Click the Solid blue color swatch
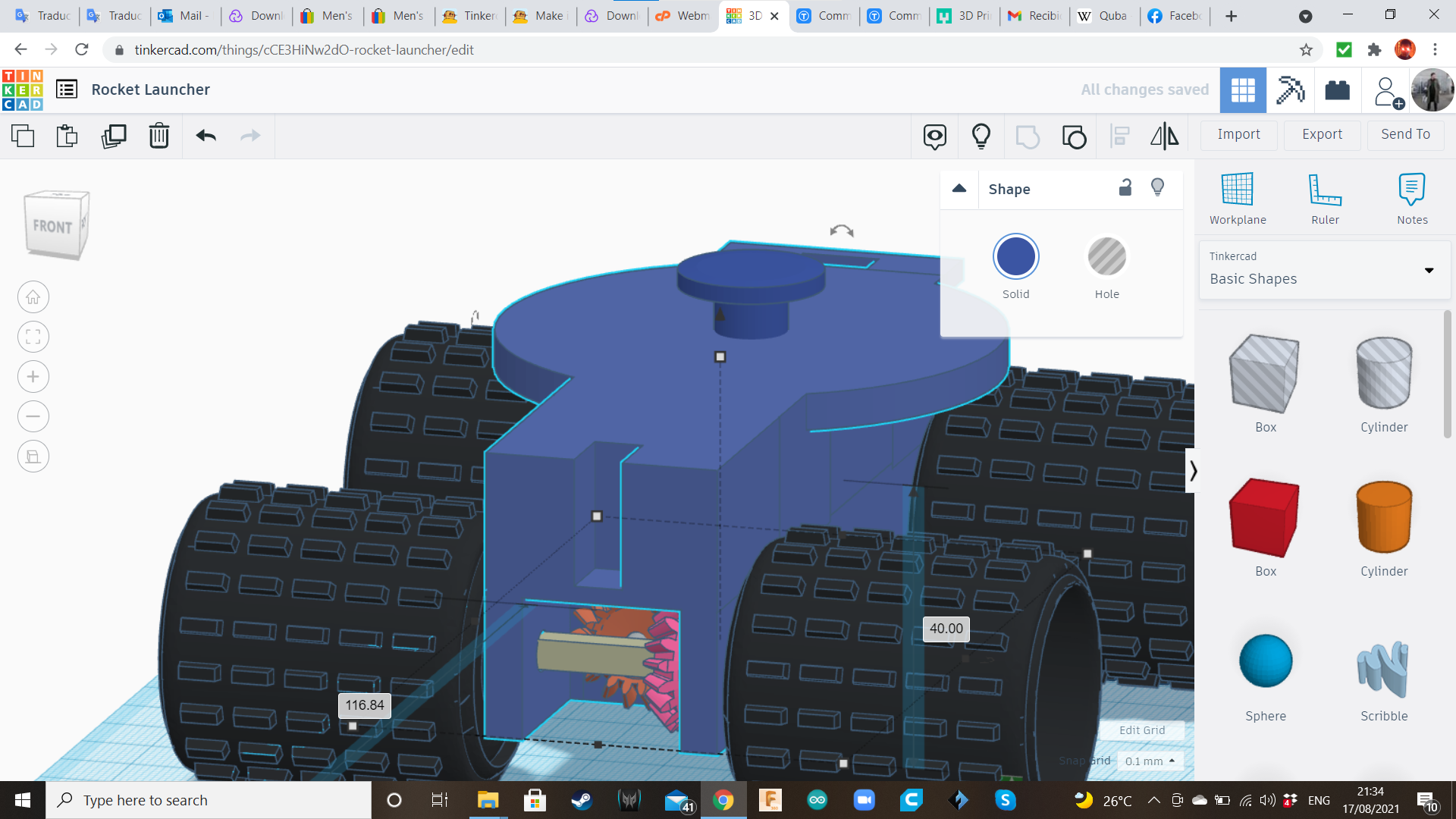 click(x=1015, y=257)
